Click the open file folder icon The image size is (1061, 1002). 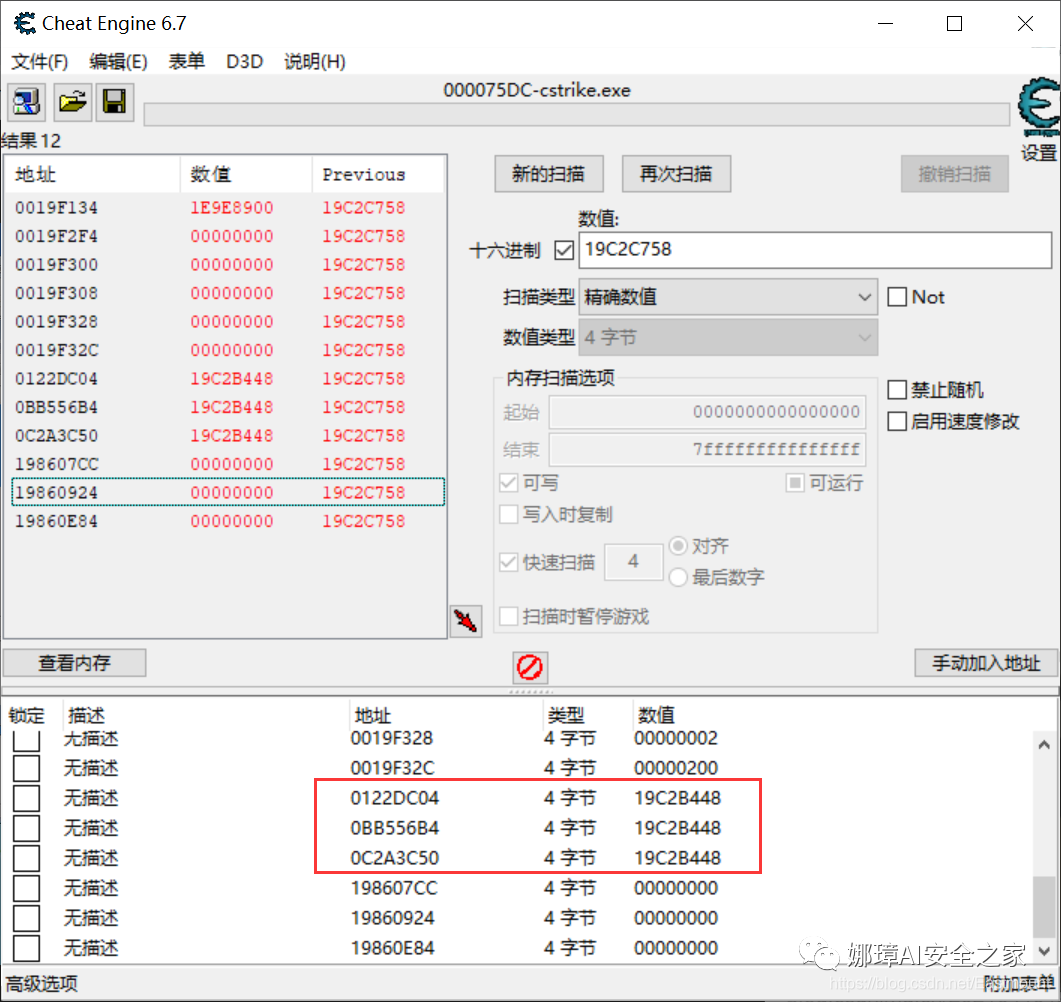click(72, 102)
